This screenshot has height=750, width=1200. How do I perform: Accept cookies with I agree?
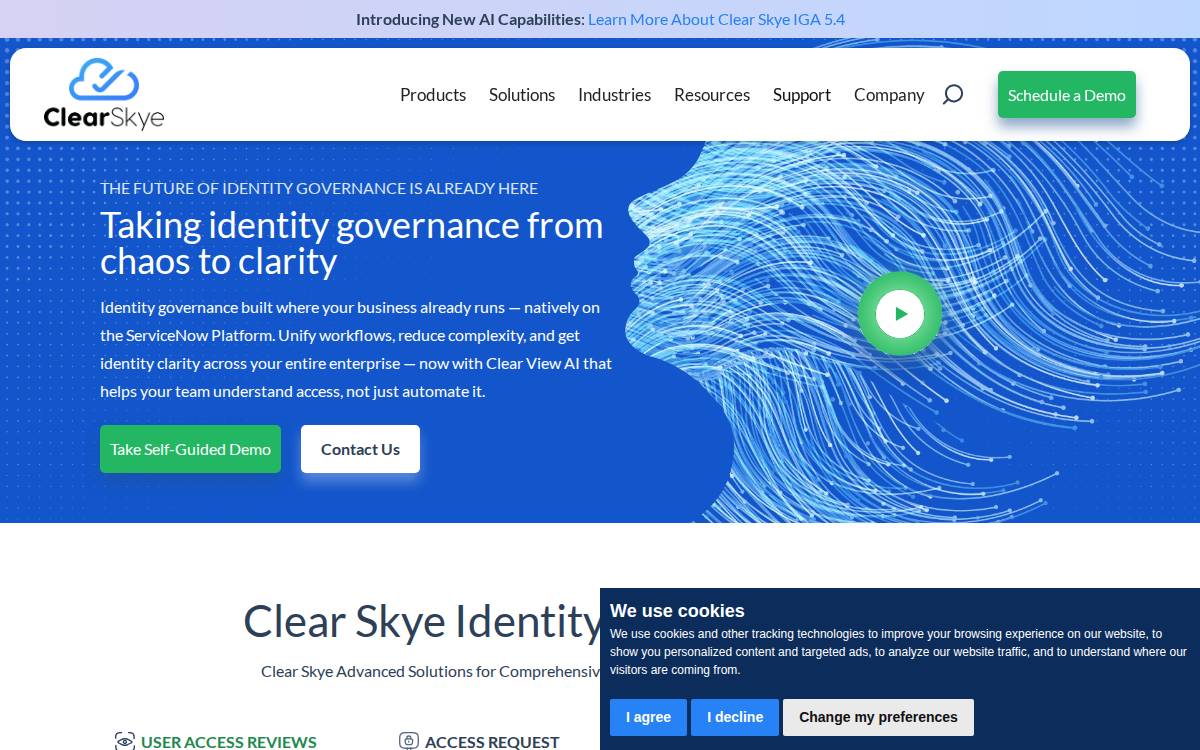click(x=648, y=717)
